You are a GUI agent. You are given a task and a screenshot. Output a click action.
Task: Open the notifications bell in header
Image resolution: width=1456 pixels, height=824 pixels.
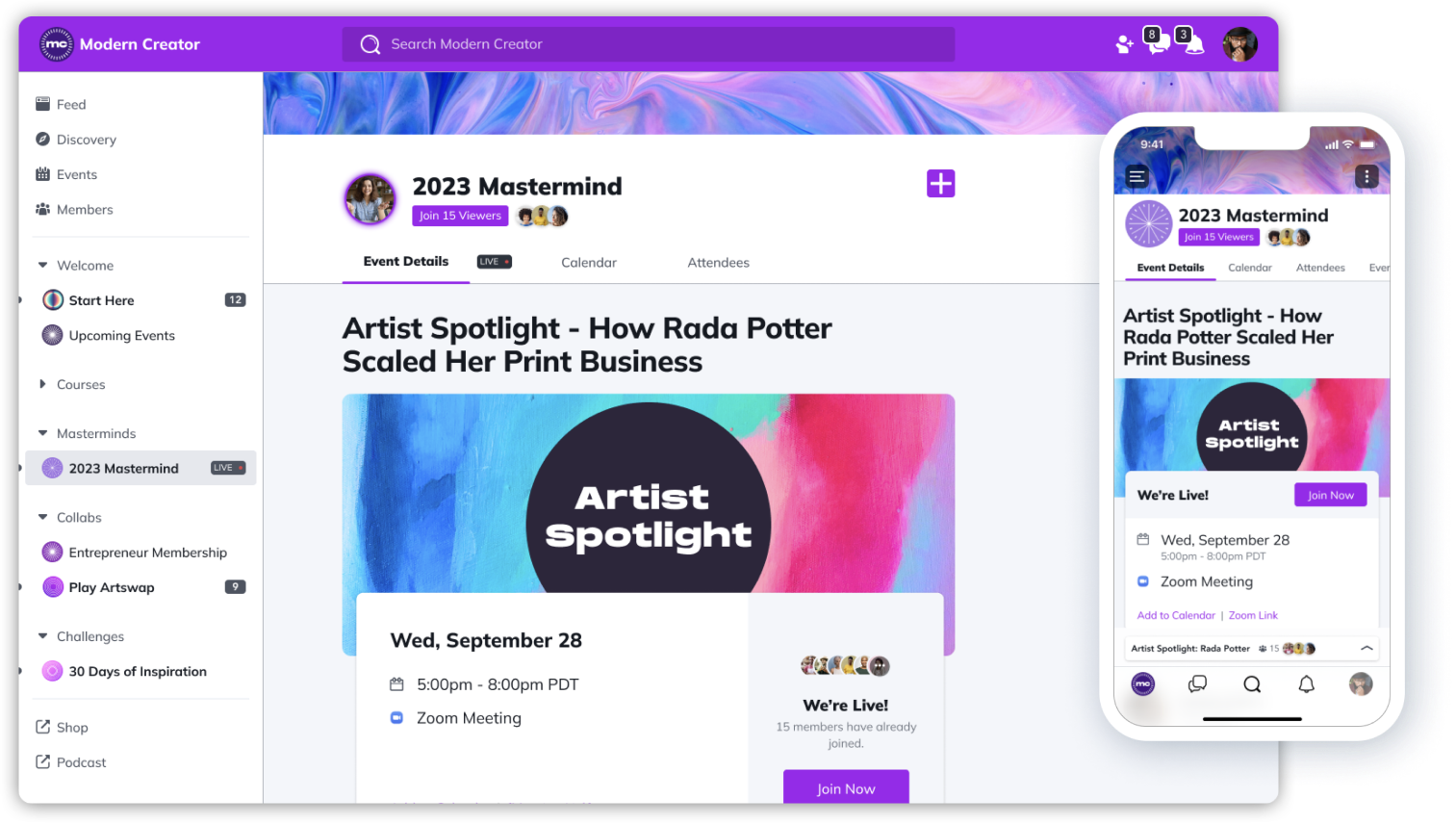click(1193, 44)
